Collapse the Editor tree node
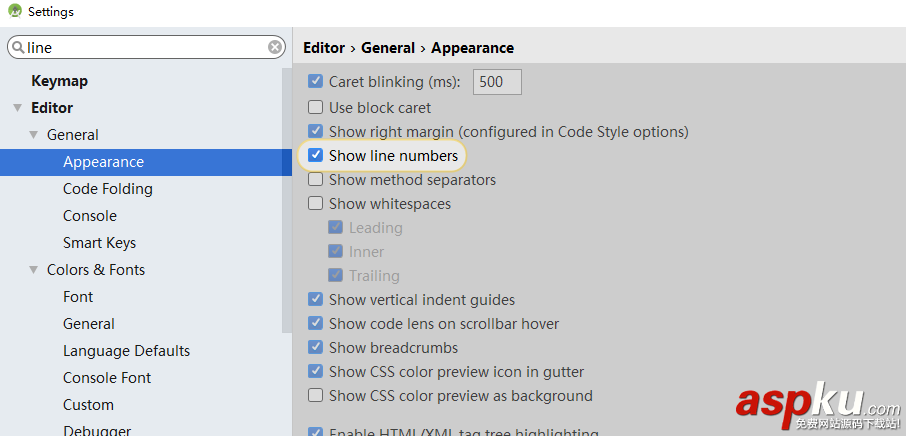 pyautogui.click(x=17, y=108)
